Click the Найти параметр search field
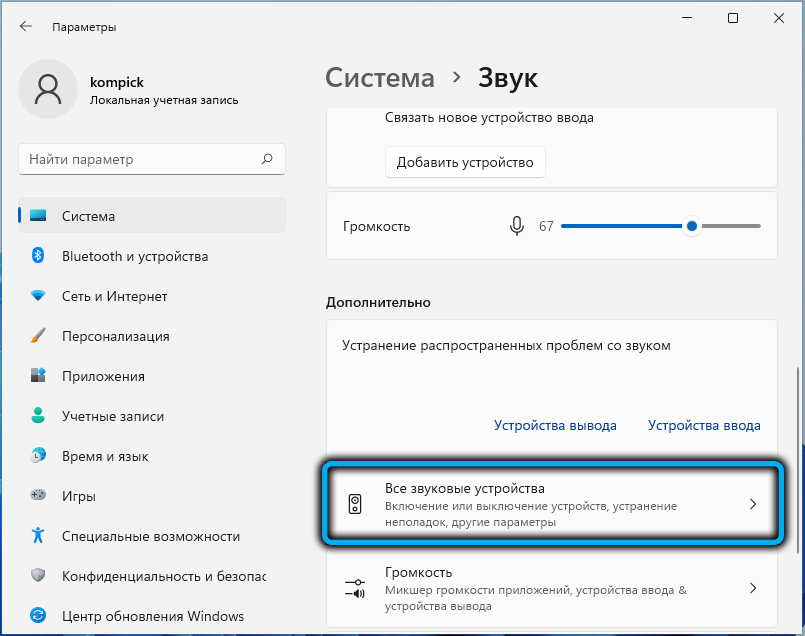 click(140, 159)
